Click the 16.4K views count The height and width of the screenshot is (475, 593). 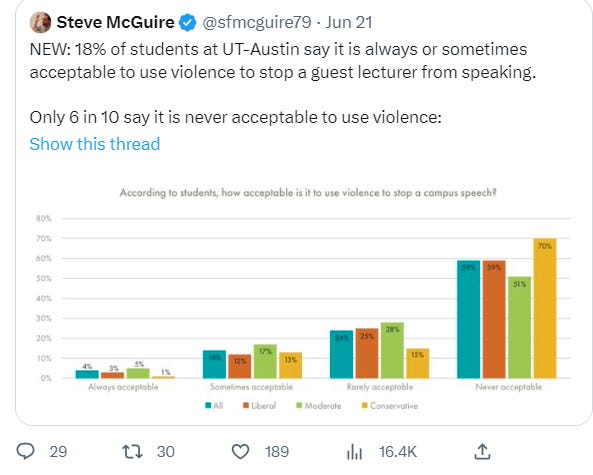pyautogui.click(x=397, y=452)
